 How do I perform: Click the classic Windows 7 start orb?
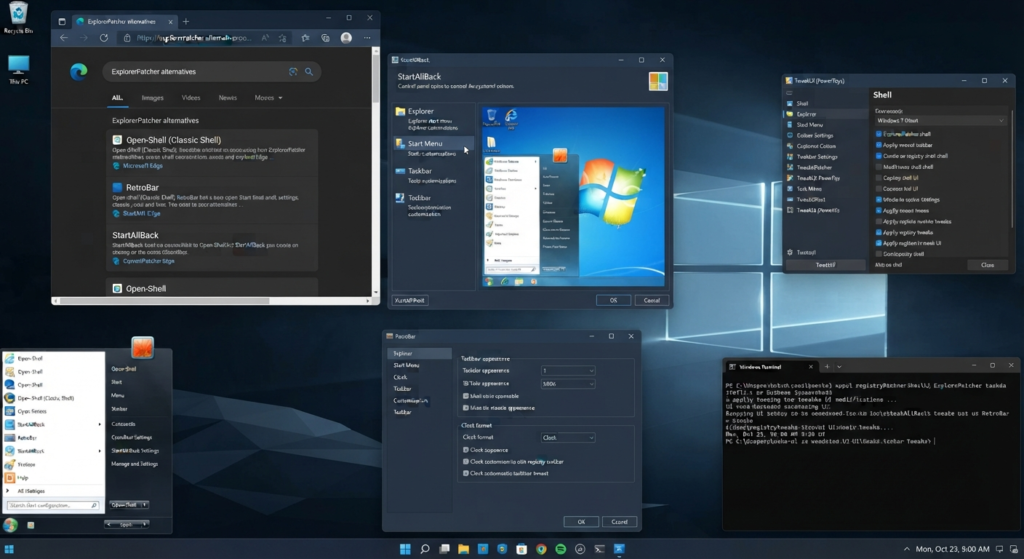[x=10, y=524]
